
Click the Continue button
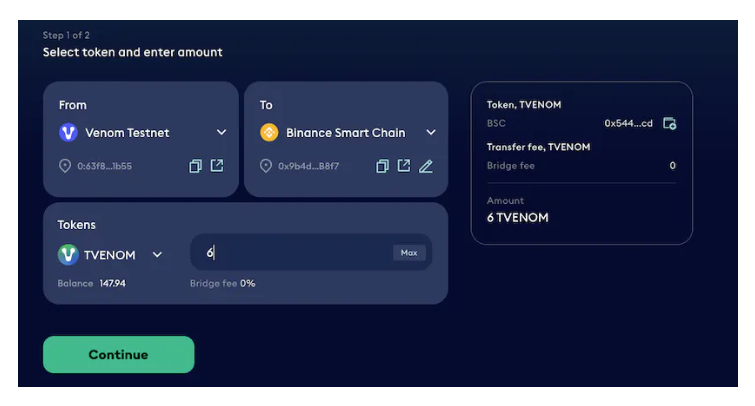118,354
